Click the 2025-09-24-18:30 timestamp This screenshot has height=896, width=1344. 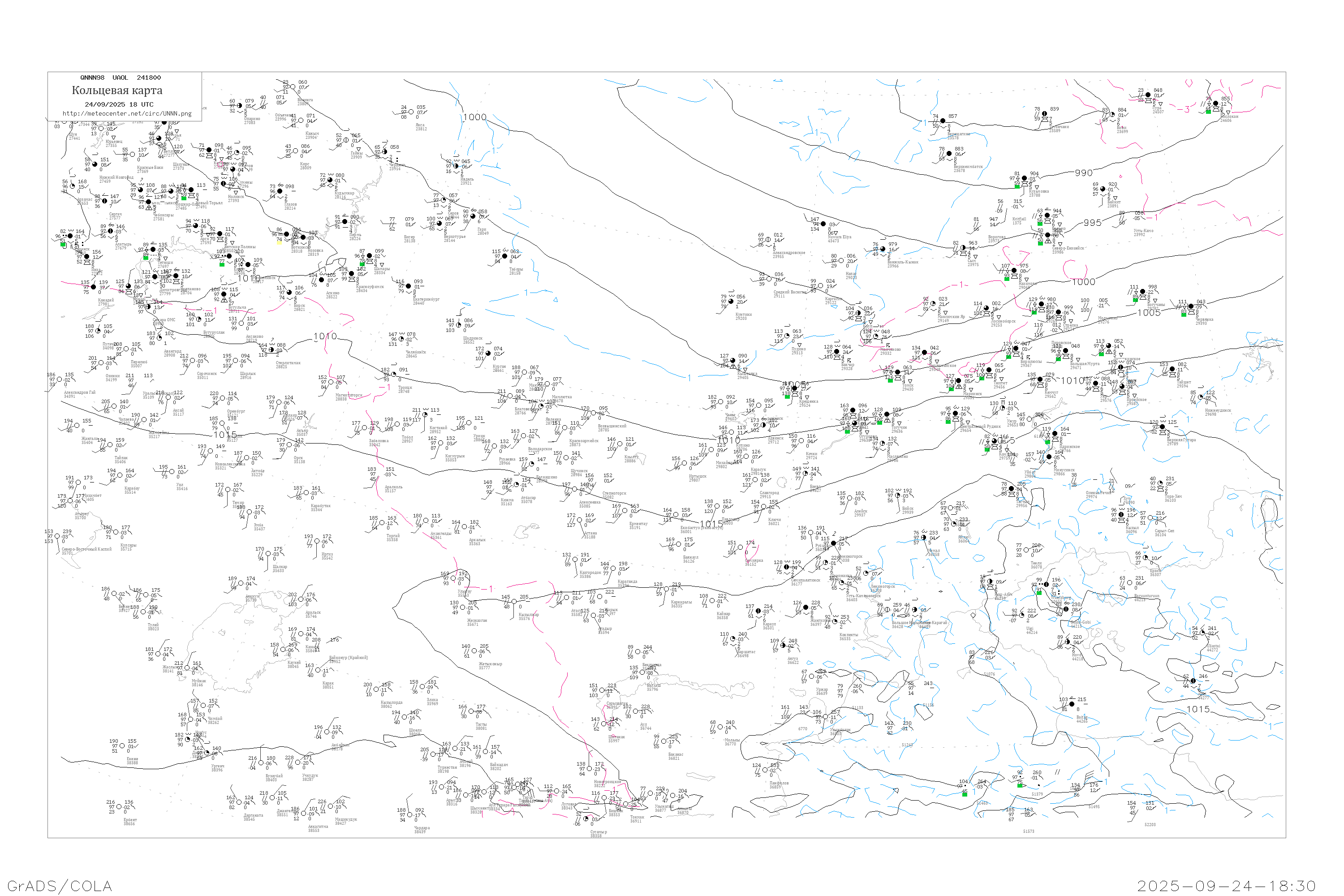coord(1226,886)
